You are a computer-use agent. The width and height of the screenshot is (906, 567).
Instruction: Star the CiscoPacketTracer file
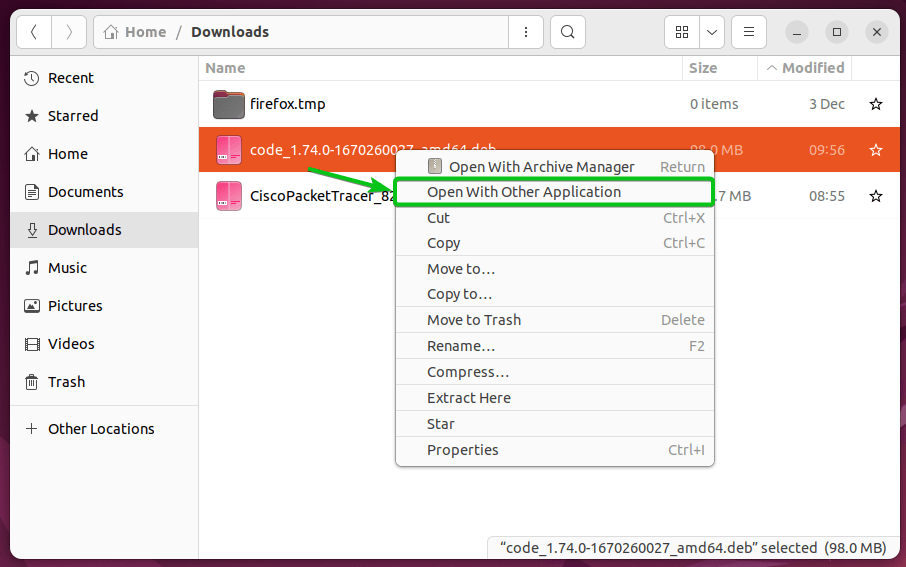click(876, 196)
